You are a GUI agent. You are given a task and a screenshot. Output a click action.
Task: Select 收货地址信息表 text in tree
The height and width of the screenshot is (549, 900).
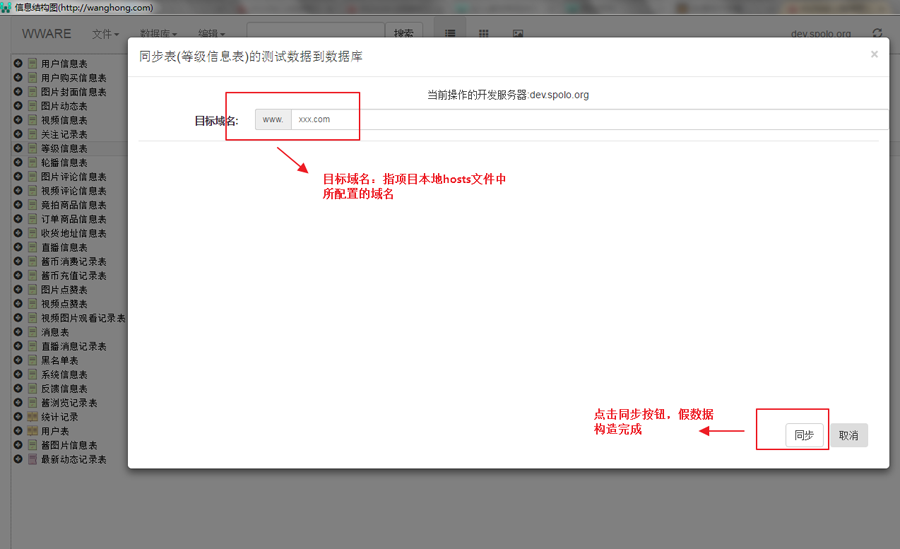(x=73, y=233)
